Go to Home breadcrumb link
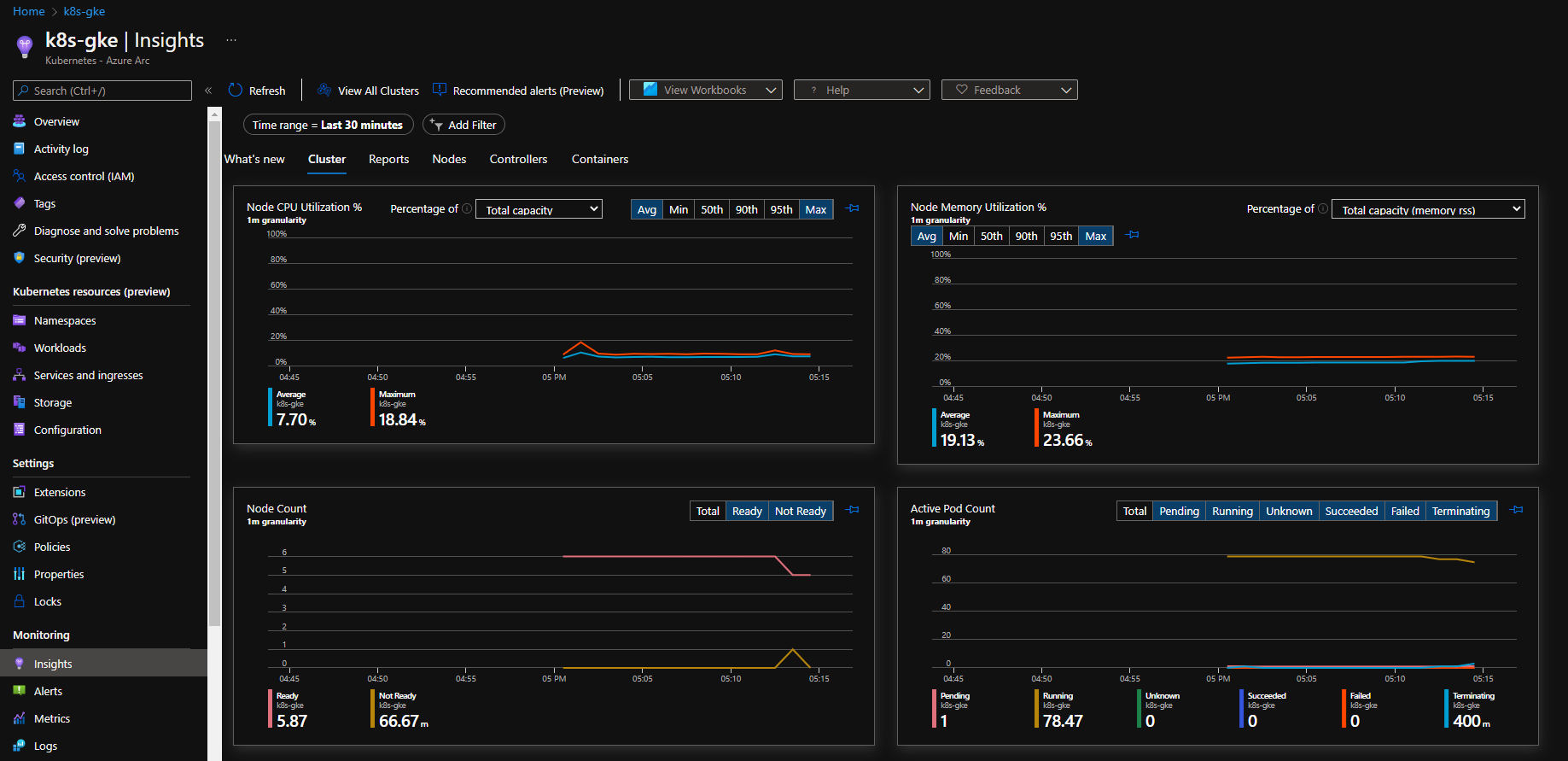1568x761 pixels. tap(29, 11)
